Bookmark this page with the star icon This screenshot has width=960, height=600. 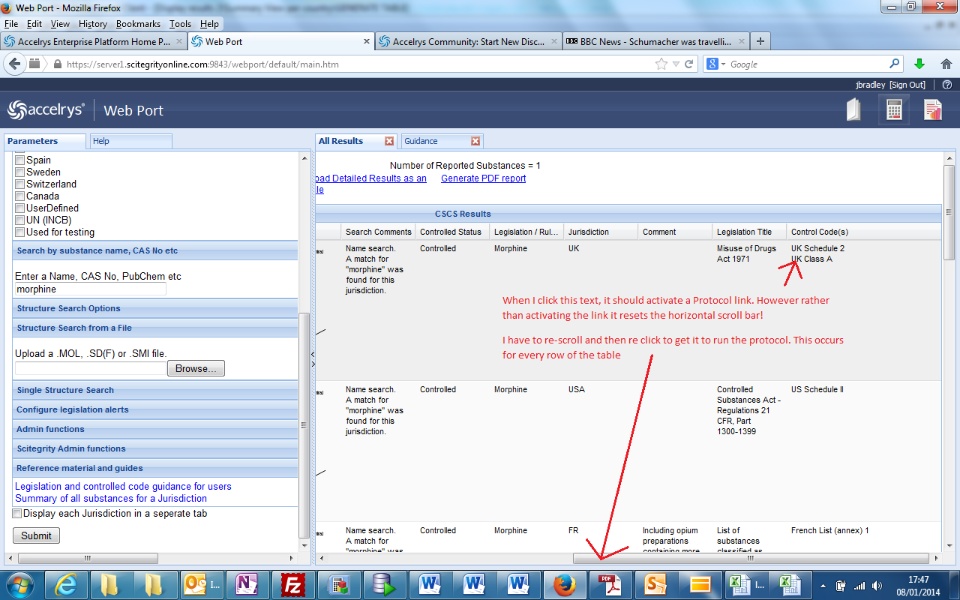661,64
